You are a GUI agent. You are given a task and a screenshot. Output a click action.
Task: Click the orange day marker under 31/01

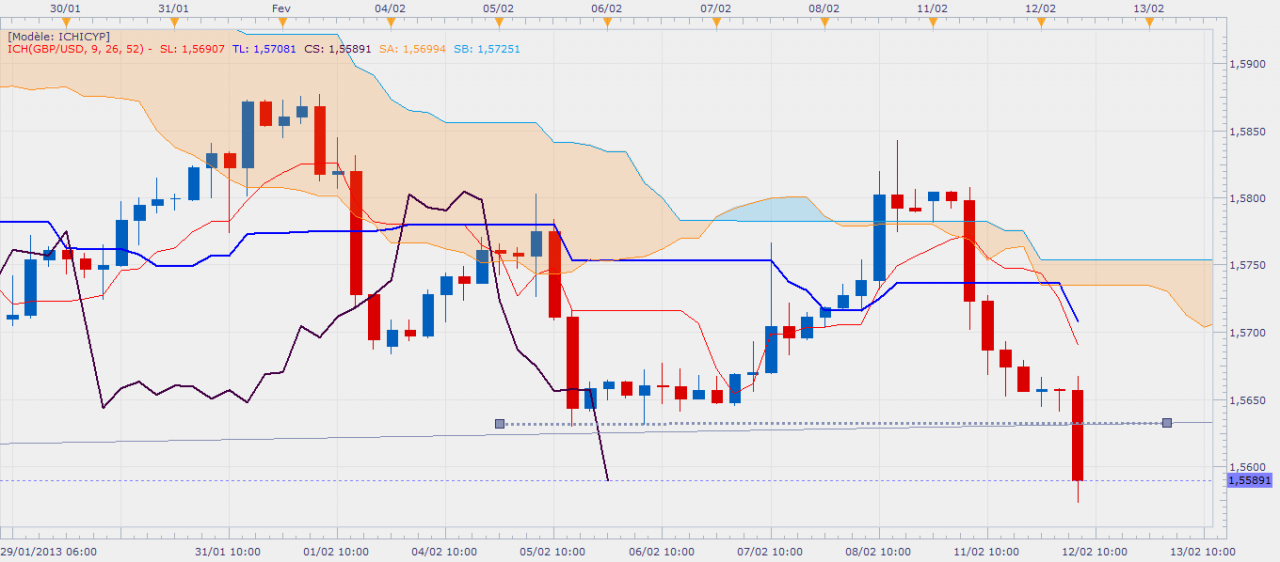[176, 21]
